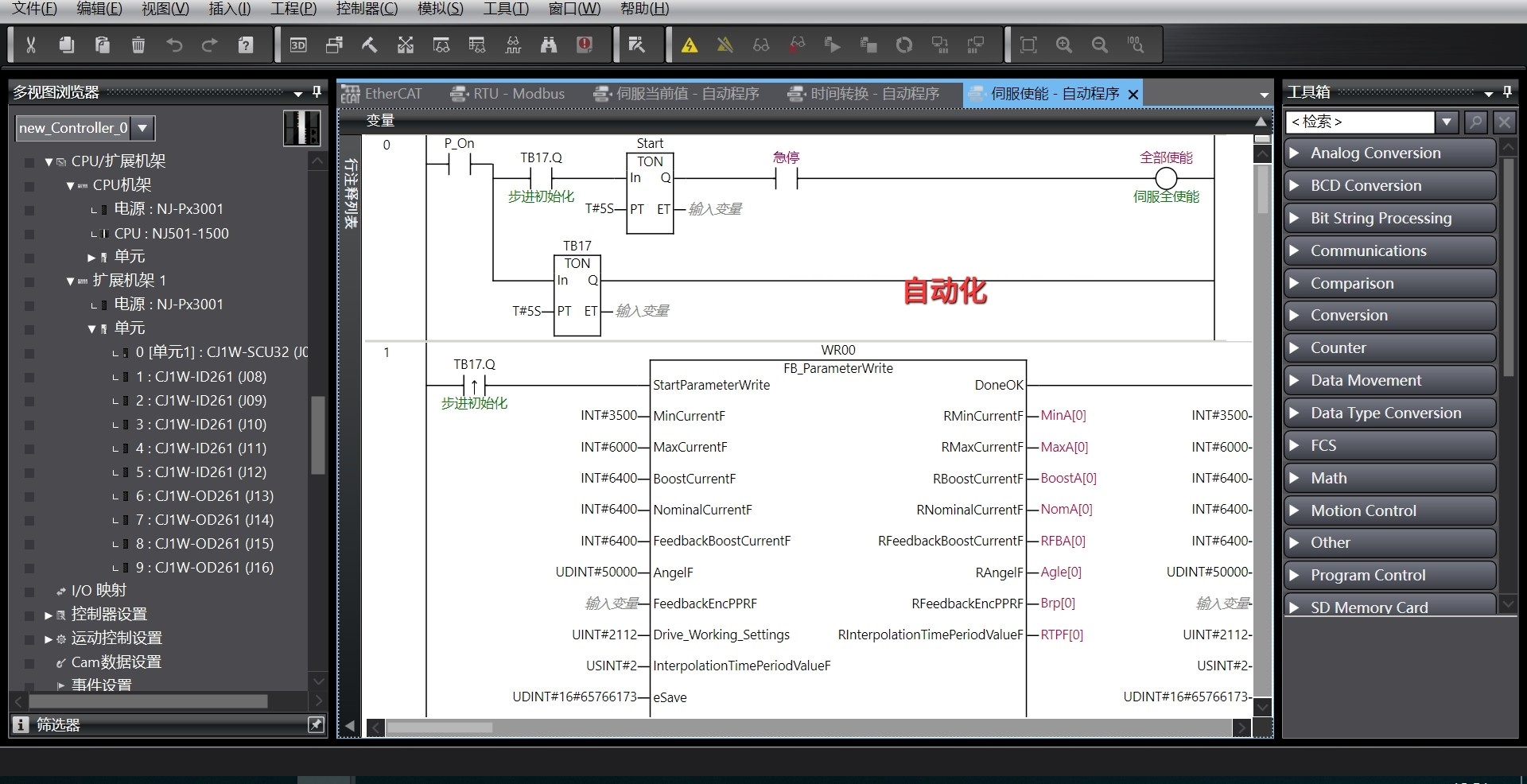Click the run mode play icon
1527x784 pixels.
(x=833, y=45)
